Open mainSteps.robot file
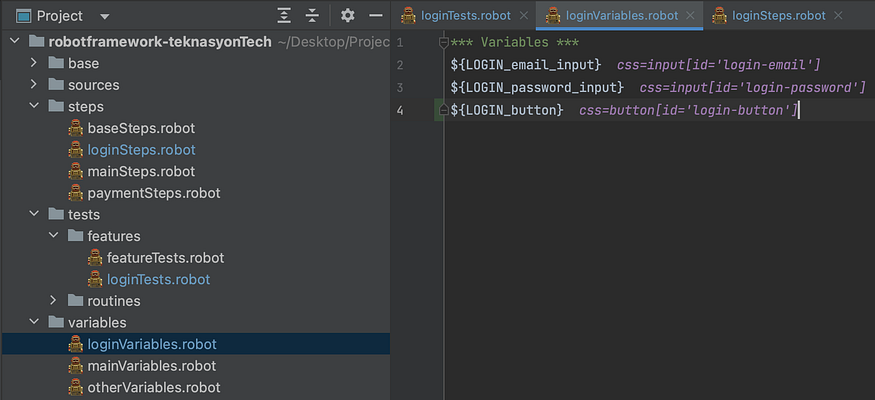The height and width of the screenshot is (400, 875). pyautogui.click(x=141, y=171)
